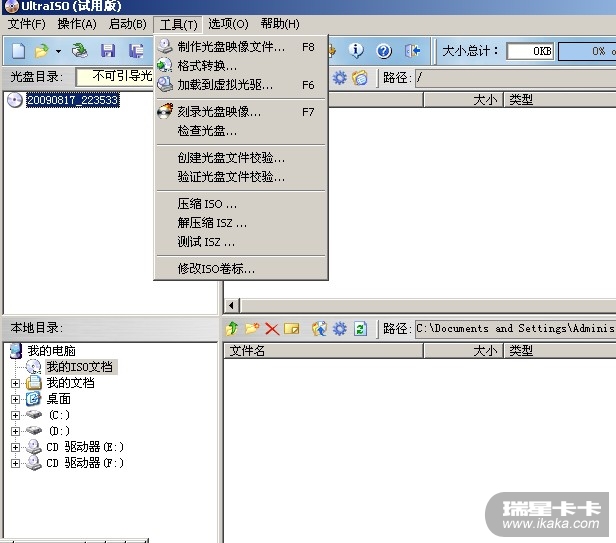Viewport: 616px width, 543px height.
Task: Open the 帮助(H) menu
Action: (280, 24)
